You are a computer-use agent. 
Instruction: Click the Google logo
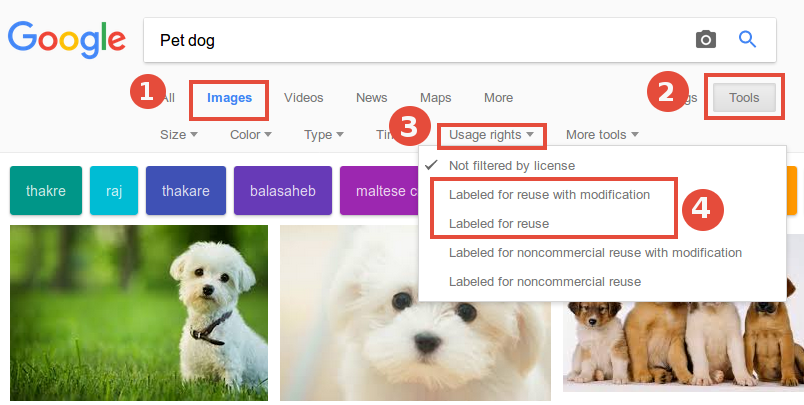pos(67,38)
